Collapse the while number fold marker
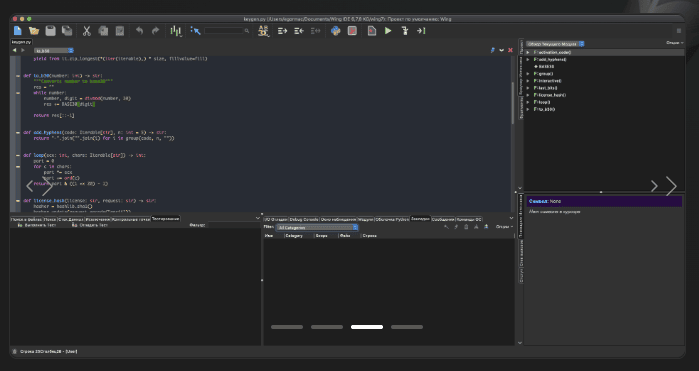The height and width of the screenshot is (371, 699). point(18,93)
